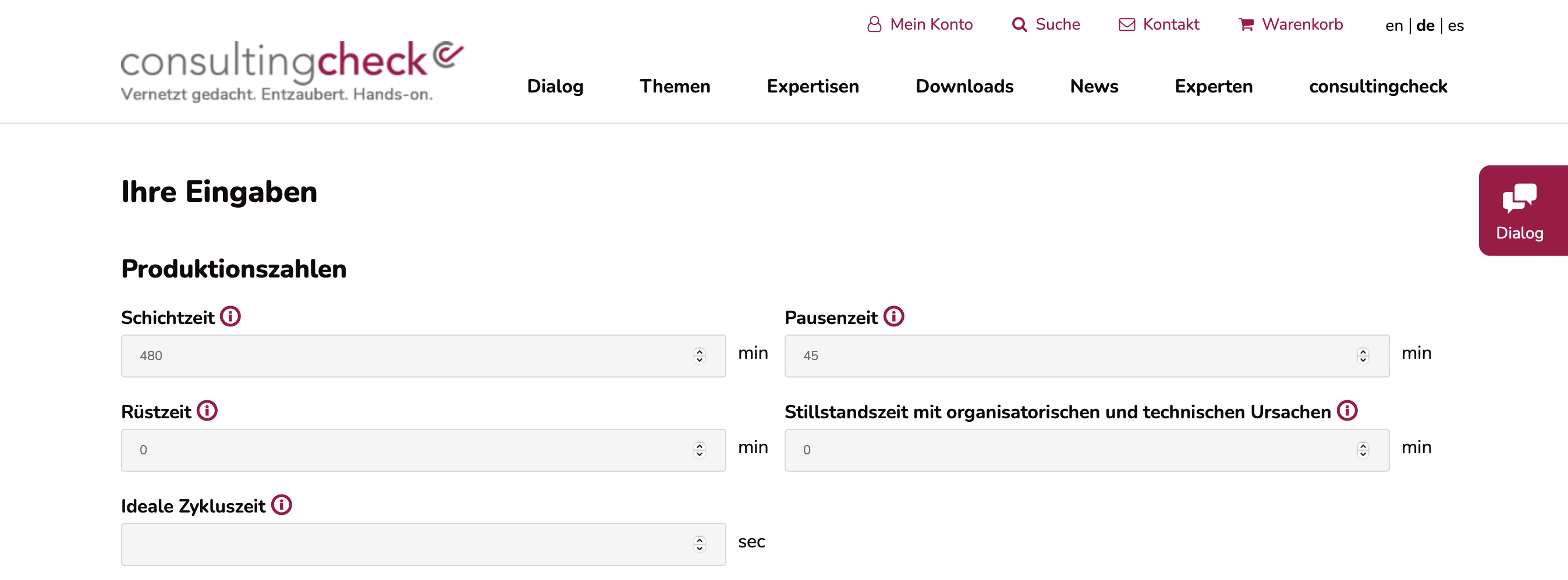Viewport: 1568px width, 580px height.
Task: Show info for Pausenzeit
Action: (x=893, y=316)
